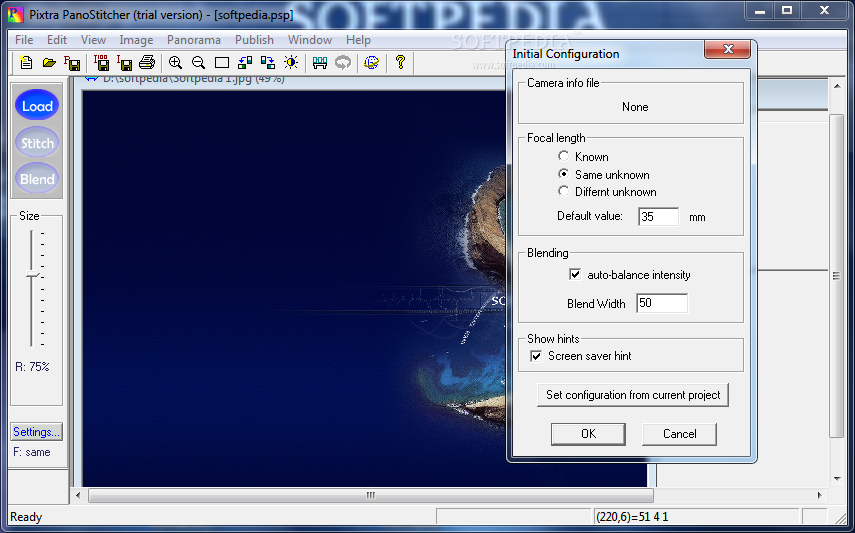Click the horizontal scrollbar left arrow
855x533 pixels.
click(x=78, y=495)
